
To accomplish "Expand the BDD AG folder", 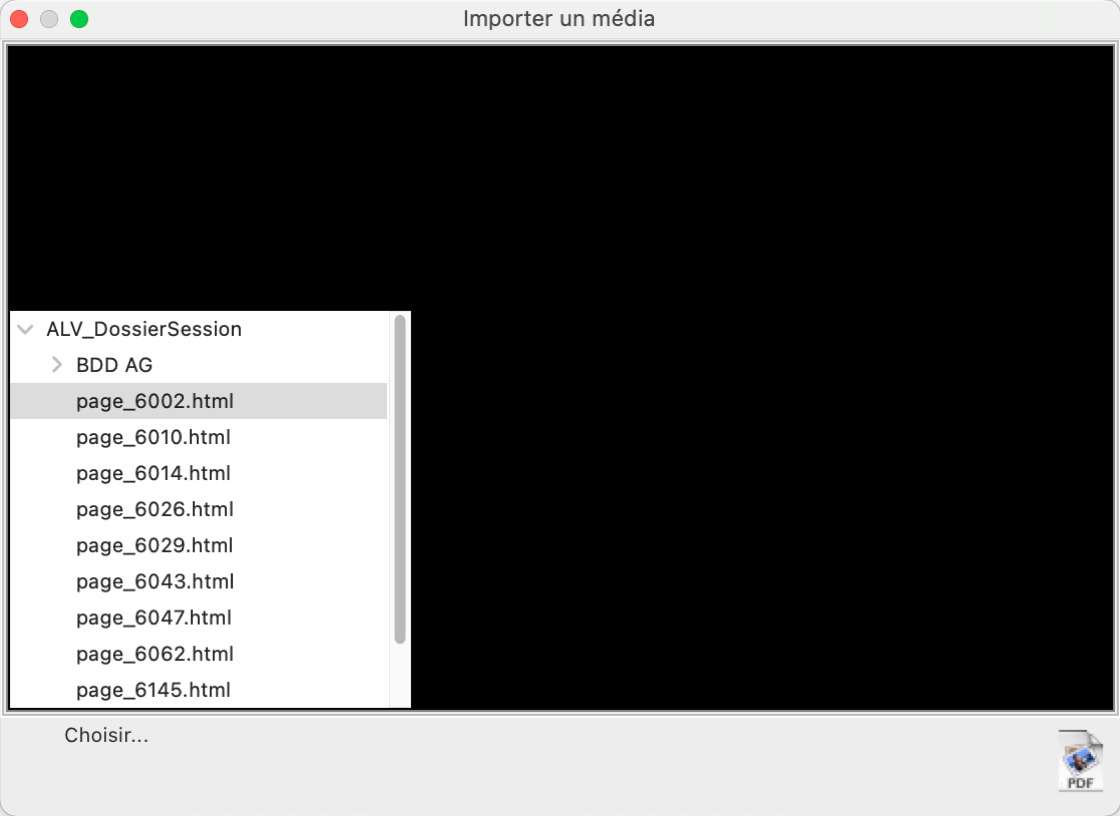I will (57, 365).
